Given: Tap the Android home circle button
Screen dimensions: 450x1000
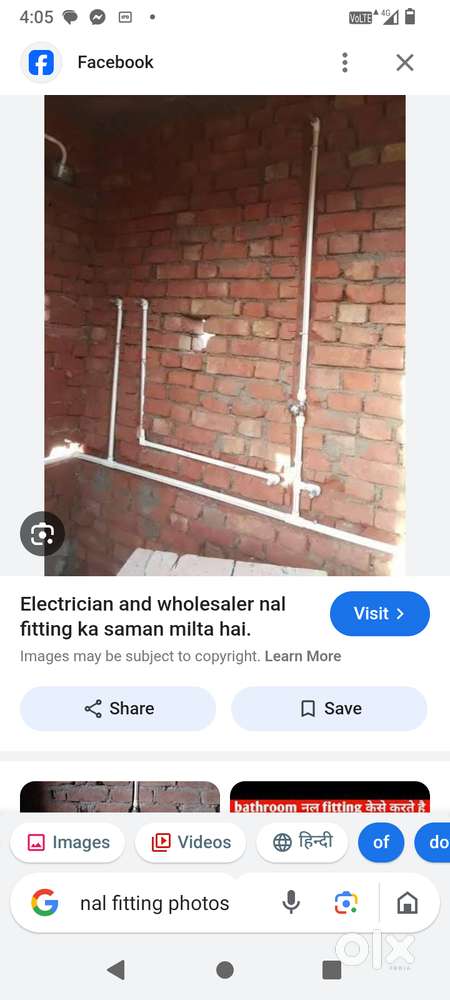Looking at the screenshot, I should (x=224, y=970).
